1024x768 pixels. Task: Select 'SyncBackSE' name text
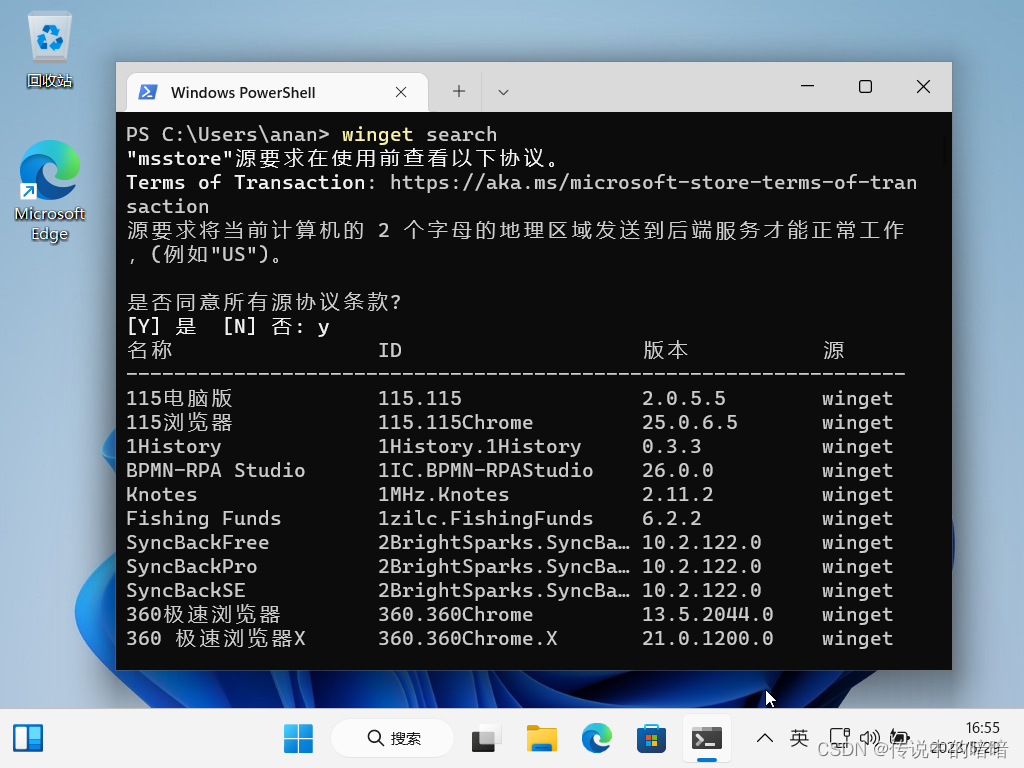(186, 590)
